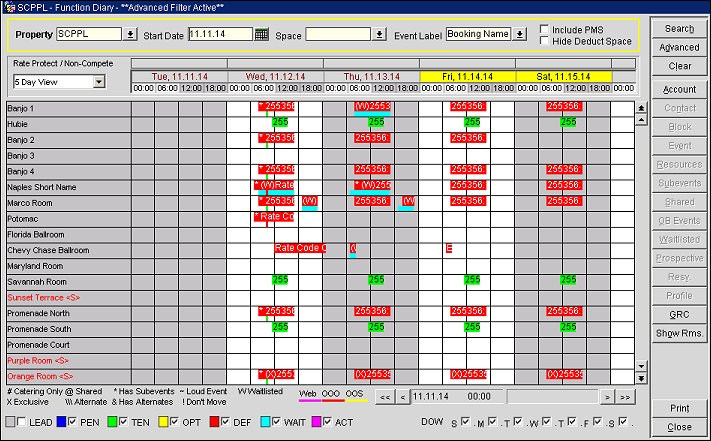Enable the Include PMS checkbox
The height and width of the screenshot is (441, 711).
[x=544, y=29]
